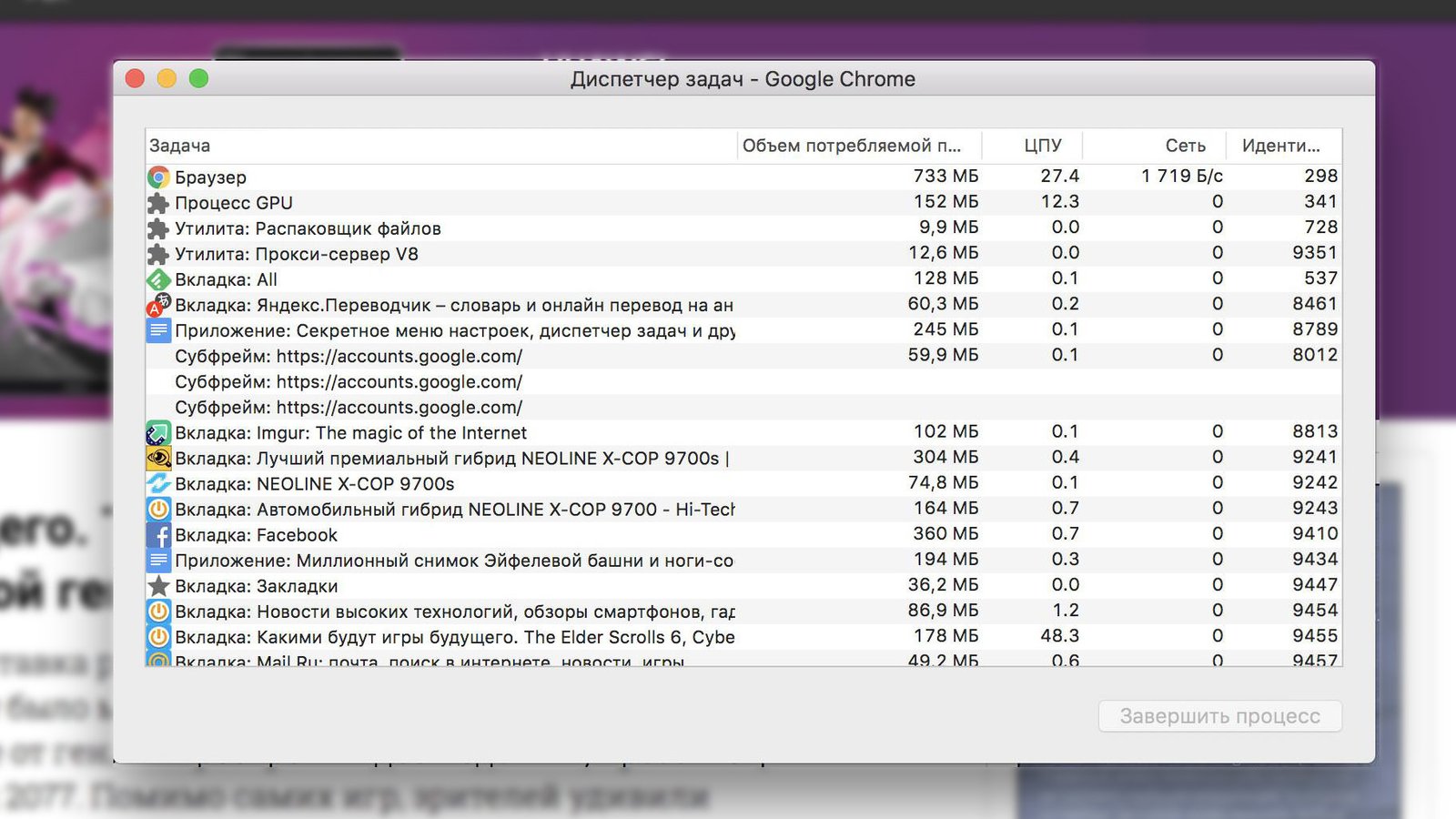Click the 1 719 Б/с network value
This screenshot has height=819, width=1456.
[x=1182, y=176]
